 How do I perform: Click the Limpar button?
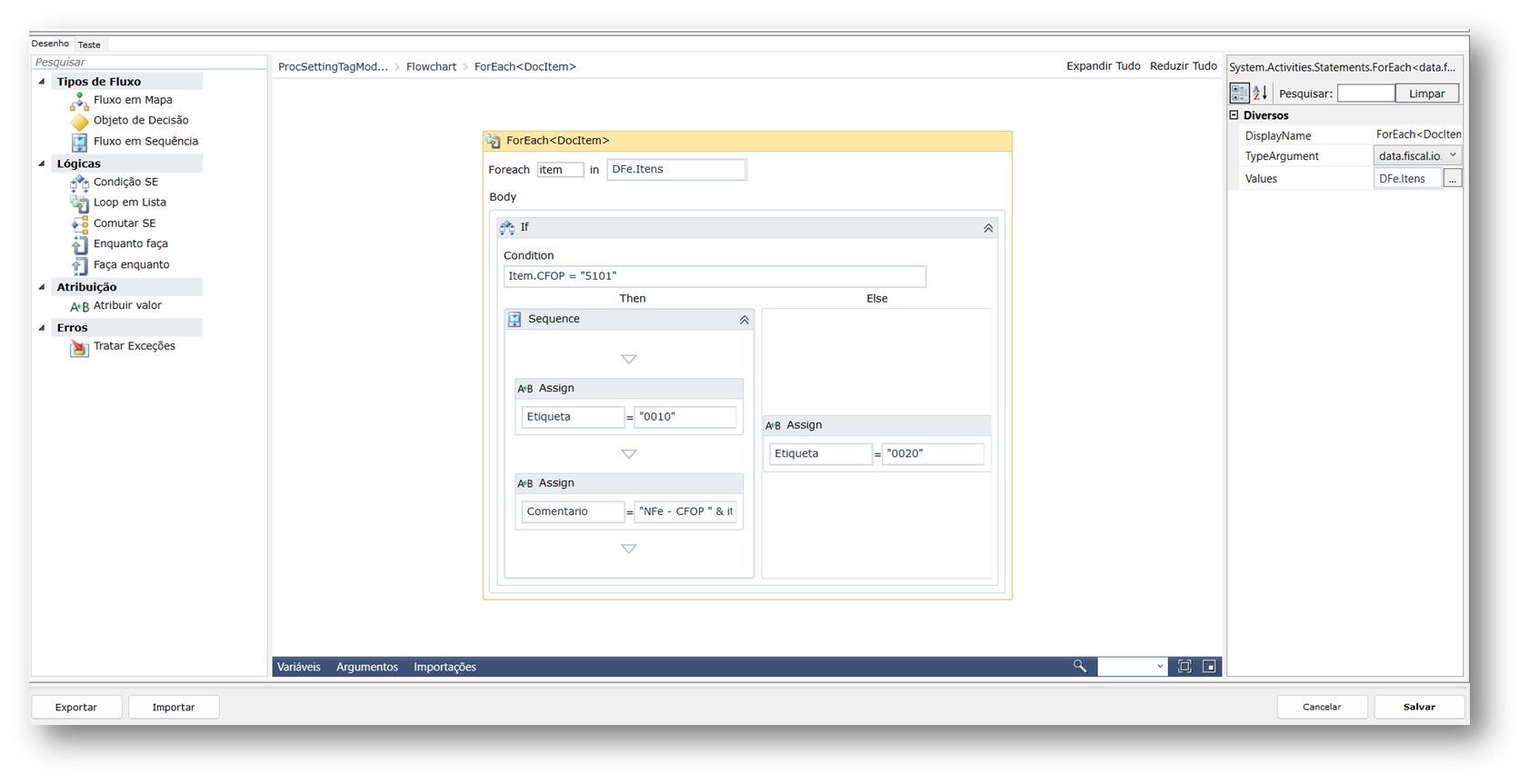click(x=1426, y=94)
